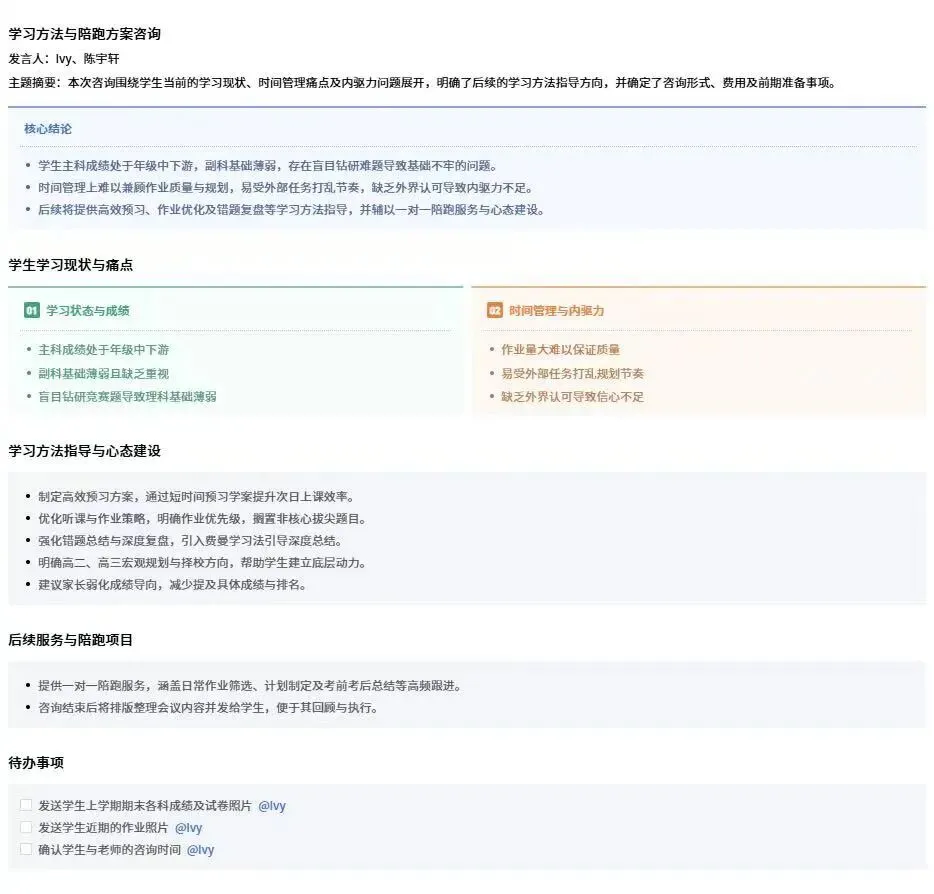Click the bullet 时间管理上难以兼顾作业质量与规划

click(285, 188)
